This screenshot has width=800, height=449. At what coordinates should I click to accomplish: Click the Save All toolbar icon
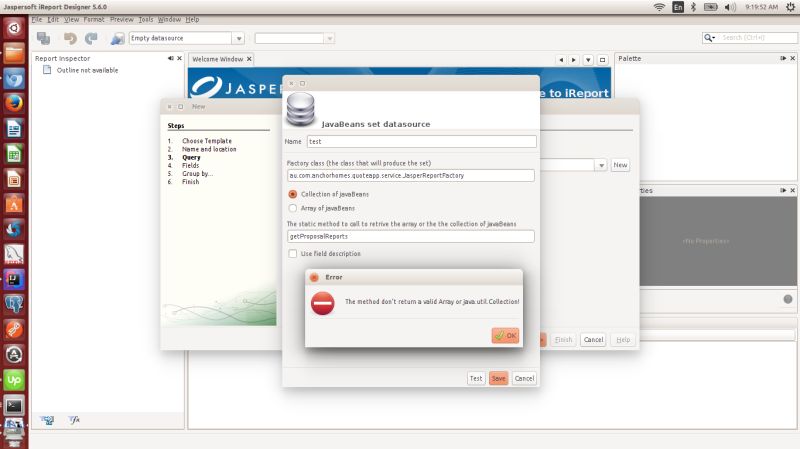point(43,38)
